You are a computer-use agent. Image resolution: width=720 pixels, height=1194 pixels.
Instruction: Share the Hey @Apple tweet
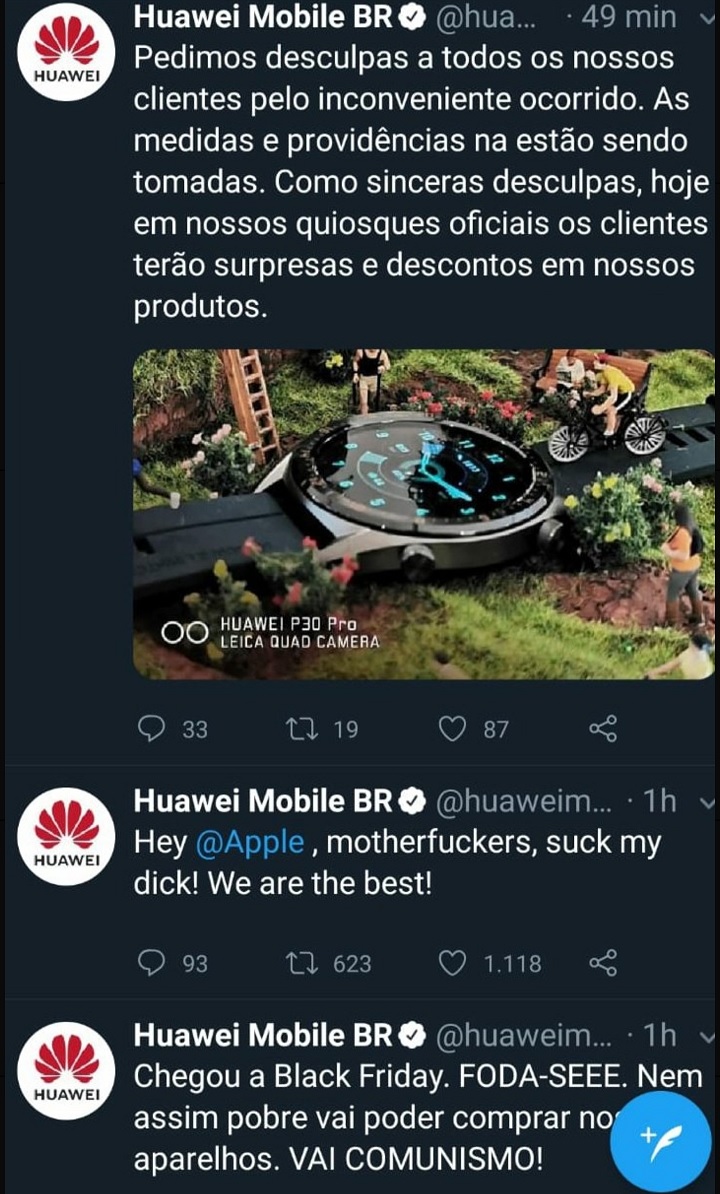point(603,963)
